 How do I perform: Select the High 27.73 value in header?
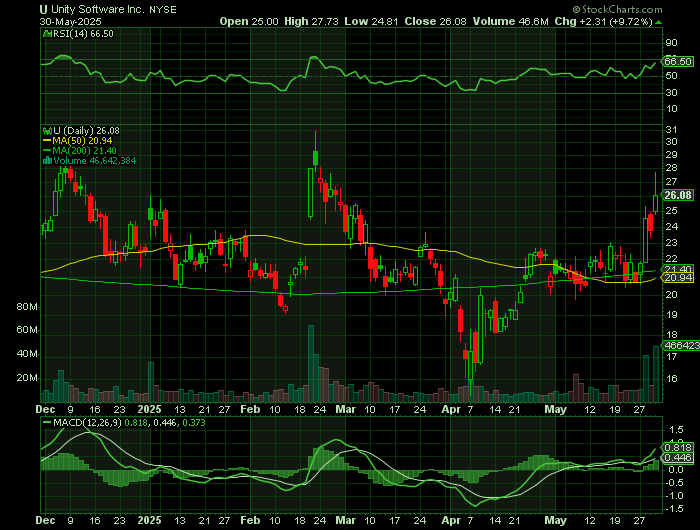tap(311, 21)
